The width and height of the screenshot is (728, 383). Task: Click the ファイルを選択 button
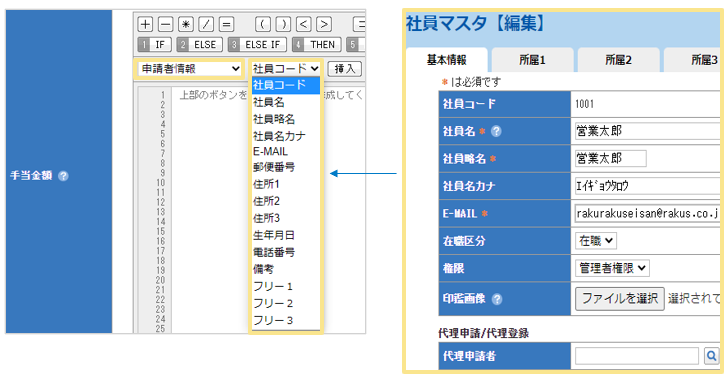(620, 299)
